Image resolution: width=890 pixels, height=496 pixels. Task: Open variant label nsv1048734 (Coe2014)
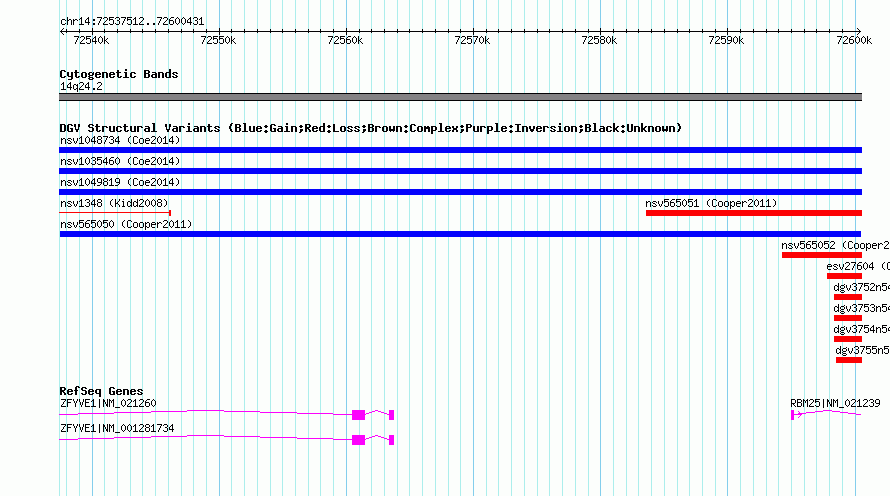pos(120,140)
